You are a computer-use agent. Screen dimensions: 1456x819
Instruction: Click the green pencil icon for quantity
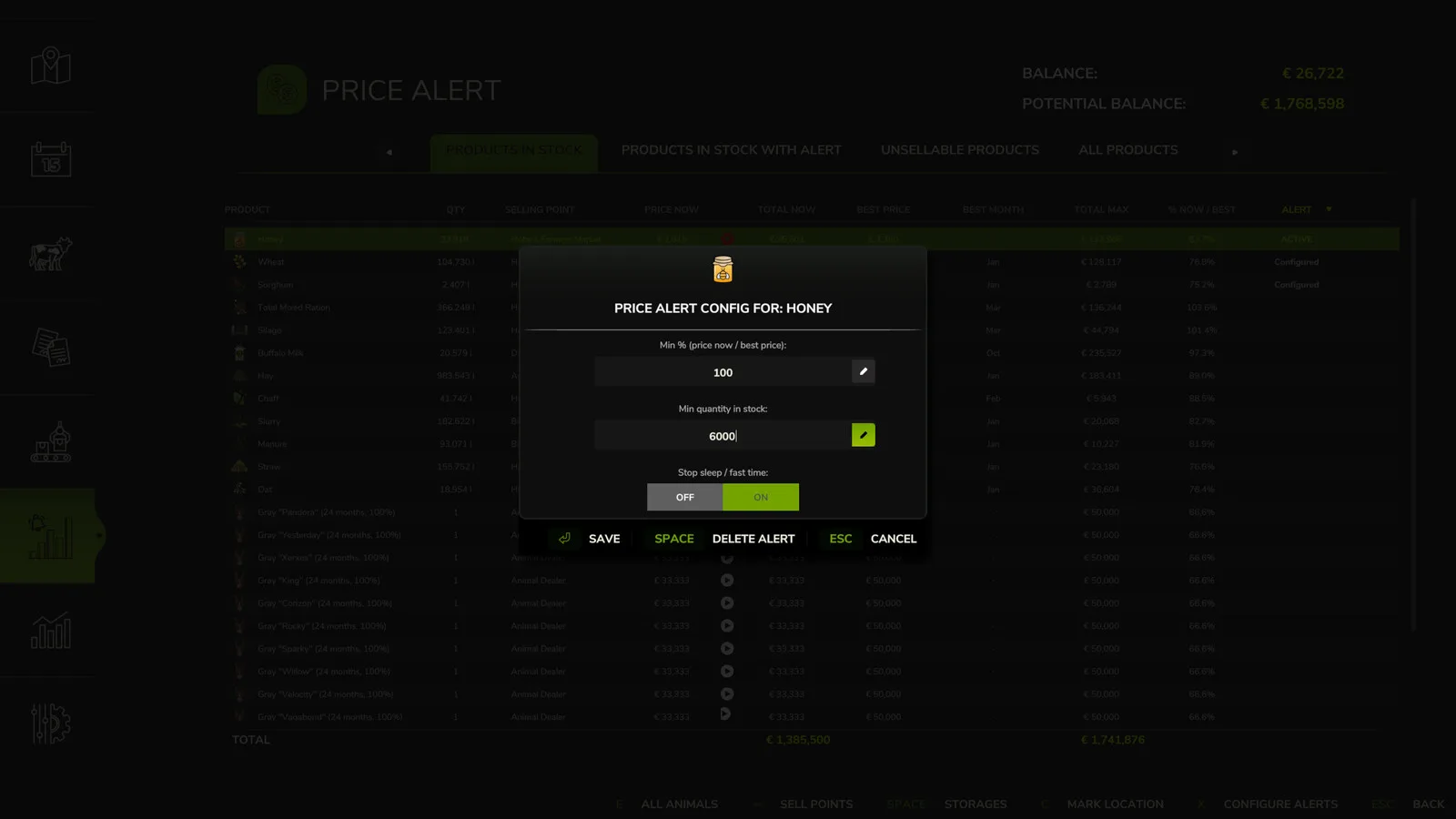(863, 435)
